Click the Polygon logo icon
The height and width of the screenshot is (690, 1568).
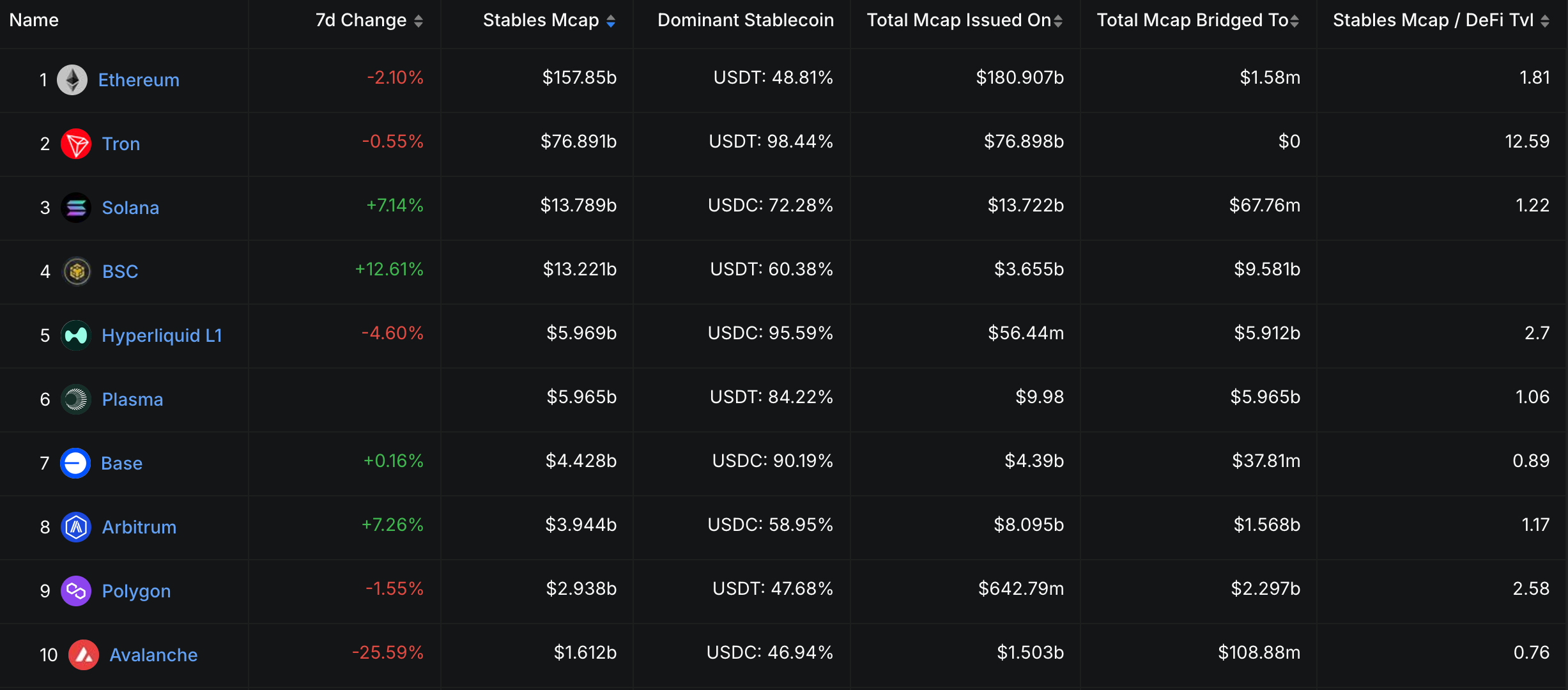coord(75,590)
